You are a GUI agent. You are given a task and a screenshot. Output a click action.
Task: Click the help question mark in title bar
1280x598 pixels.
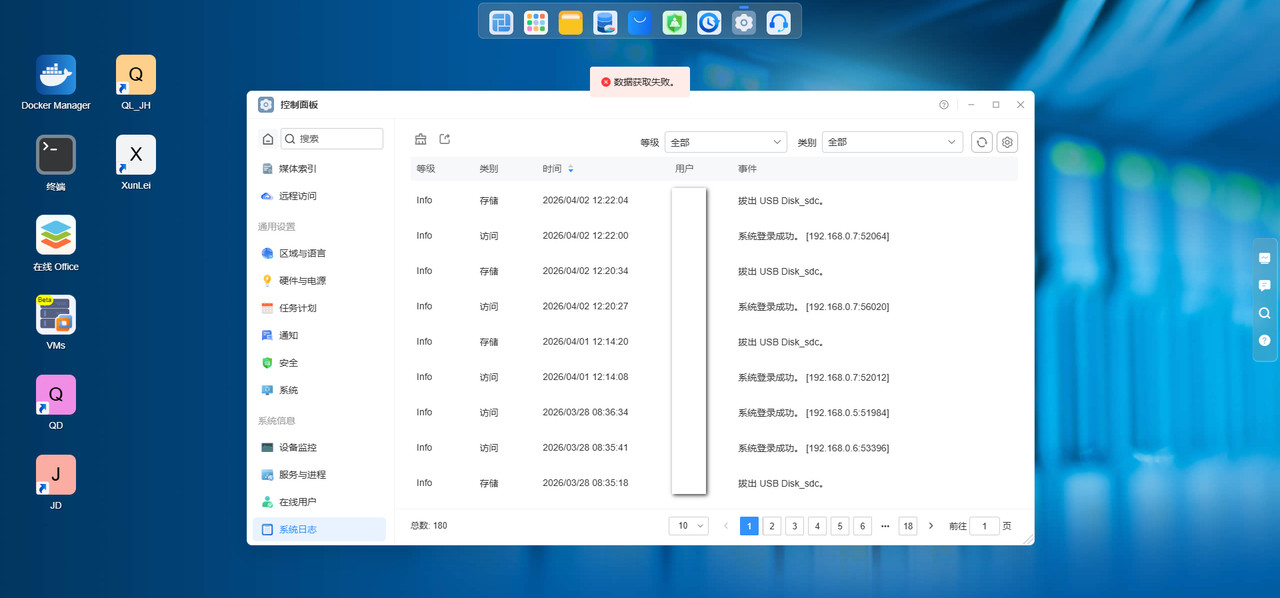944,105
